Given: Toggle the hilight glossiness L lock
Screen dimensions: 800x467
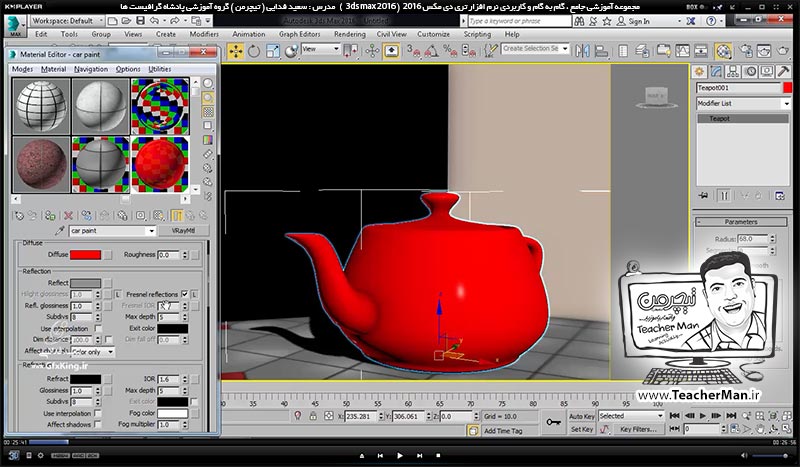Looking at the screenshot, I should [117, 294].
